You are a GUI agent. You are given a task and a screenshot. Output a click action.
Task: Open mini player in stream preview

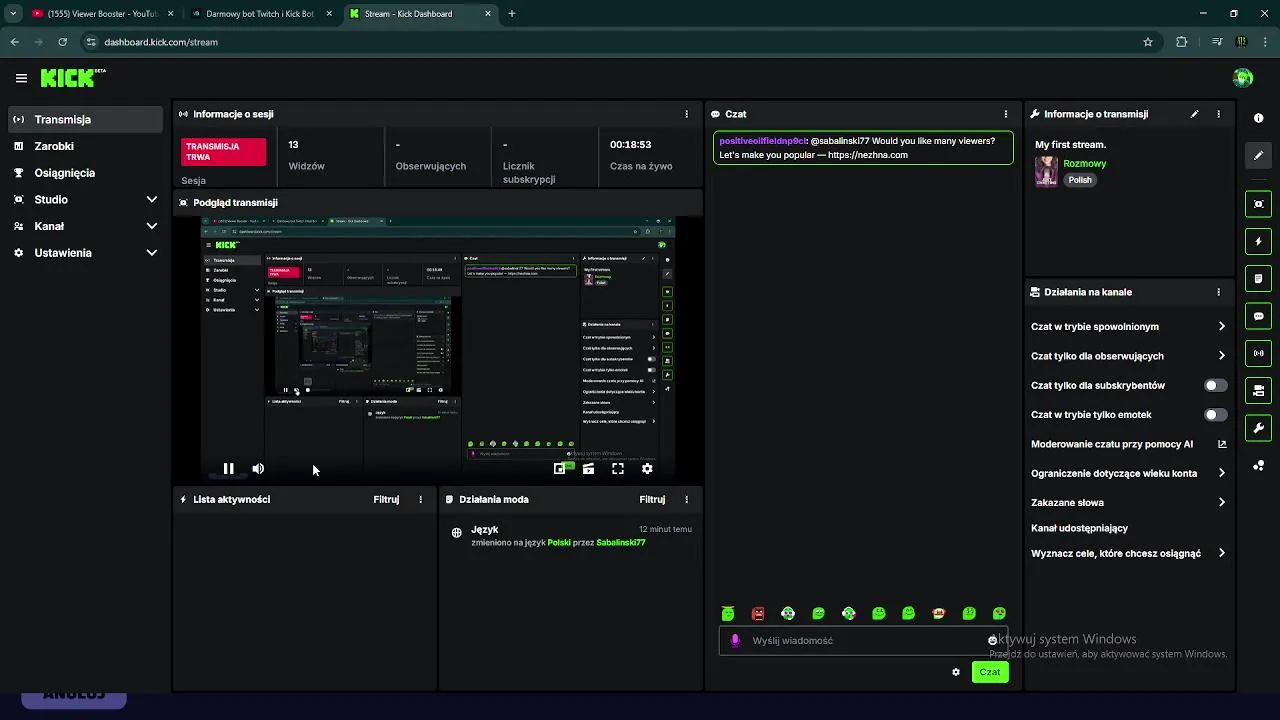coord(560,468)
